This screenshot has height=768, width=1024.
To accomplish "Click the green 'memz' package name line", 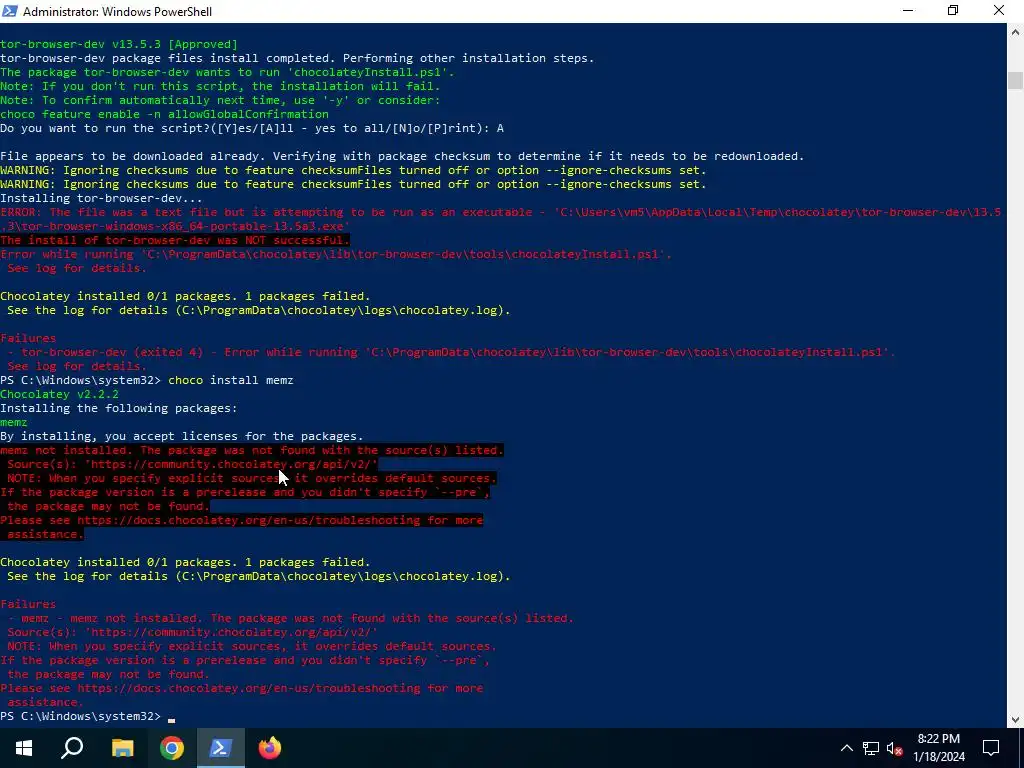I will pyautogui.click(x=14, y=423).
